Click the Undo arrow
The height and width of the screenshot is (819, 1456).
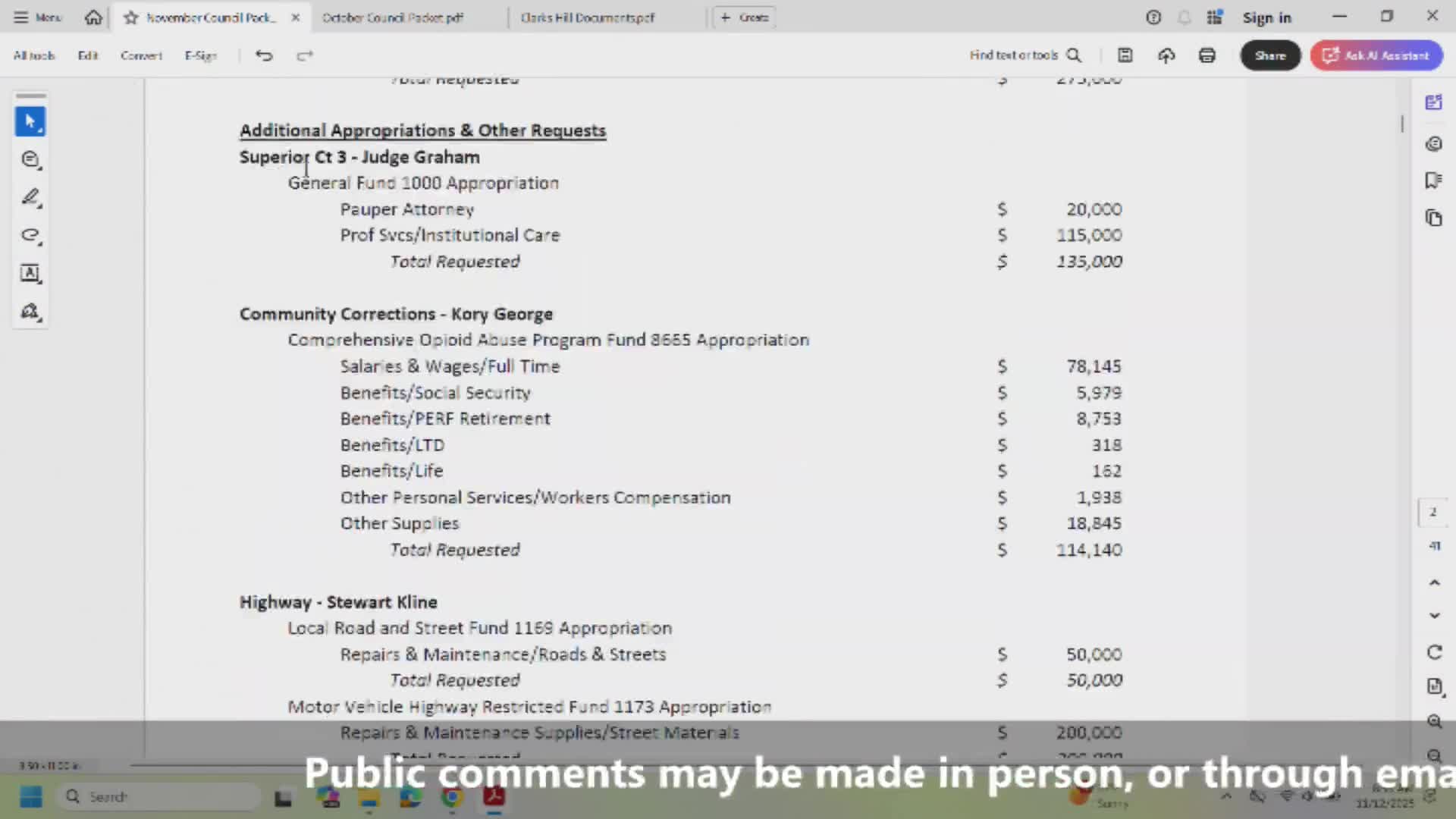pyautogui.click(x=264, y=55)
